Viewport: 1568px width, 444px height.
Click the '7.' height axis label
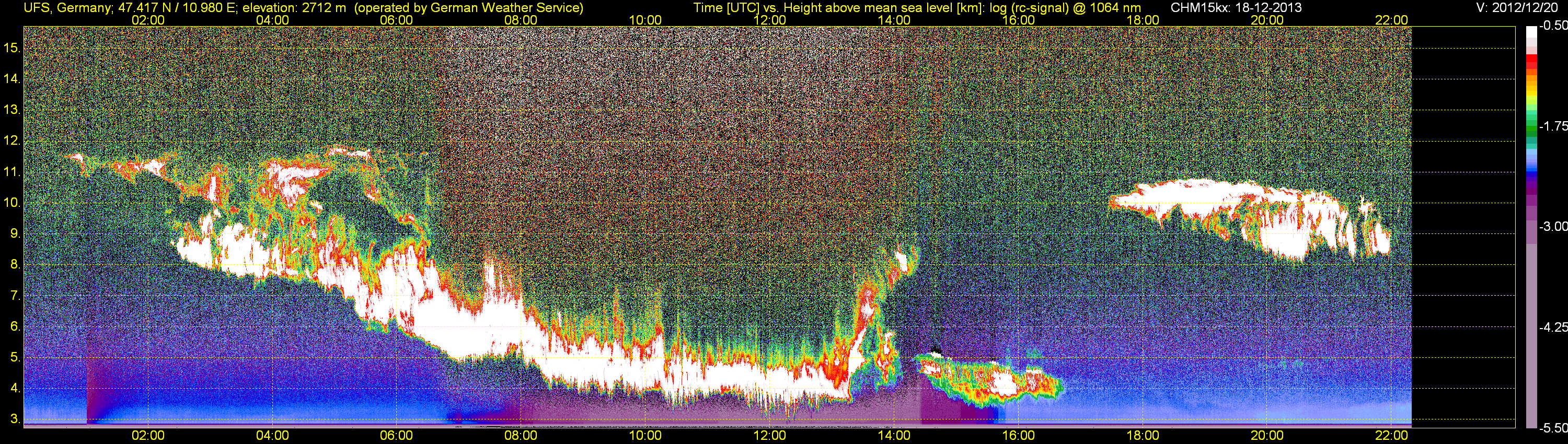pos(15,296)
